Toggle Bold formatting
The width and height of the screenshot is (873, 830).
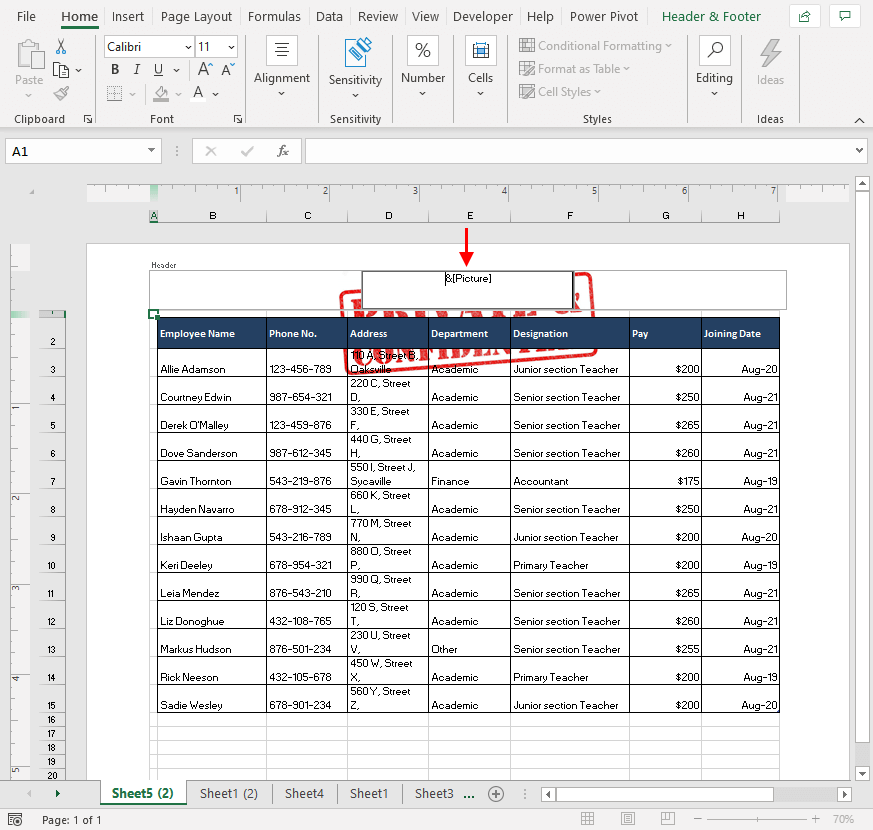point(114,69)
